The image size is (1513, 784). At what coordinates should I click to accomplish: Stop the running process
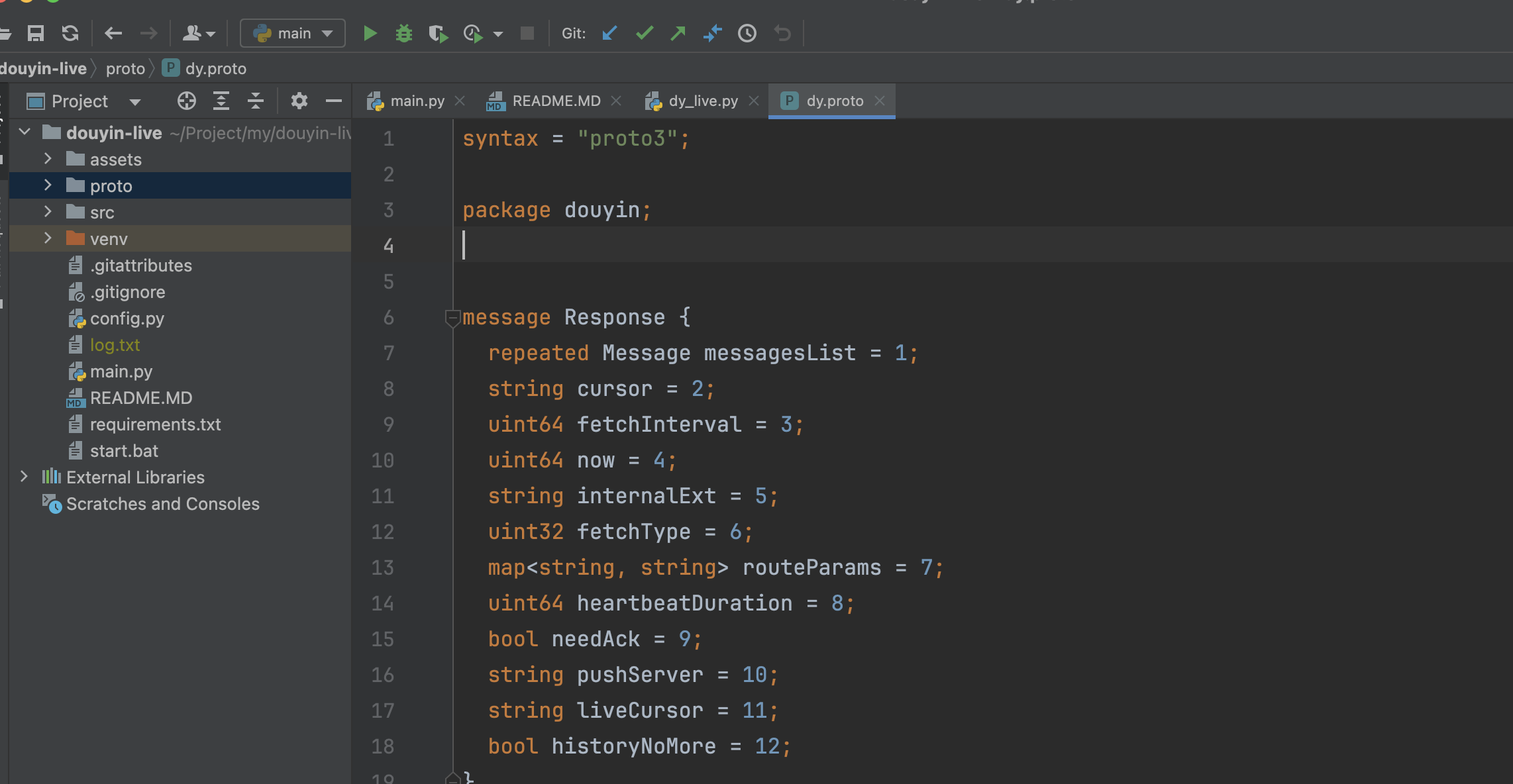(527, 32)
